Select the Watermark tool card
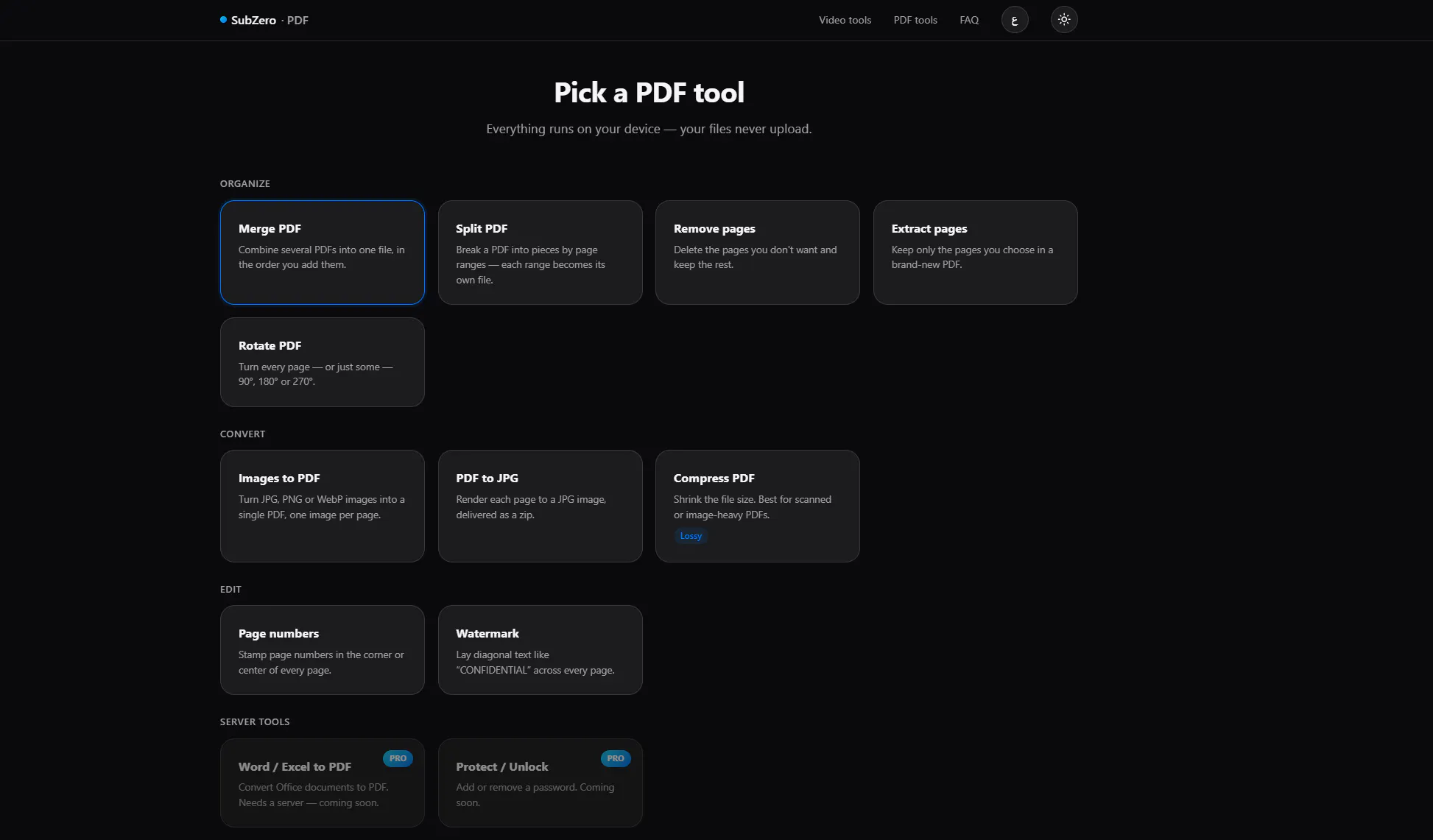The image size is (1433, 840). pyautogui.click(x=540, y=650)
